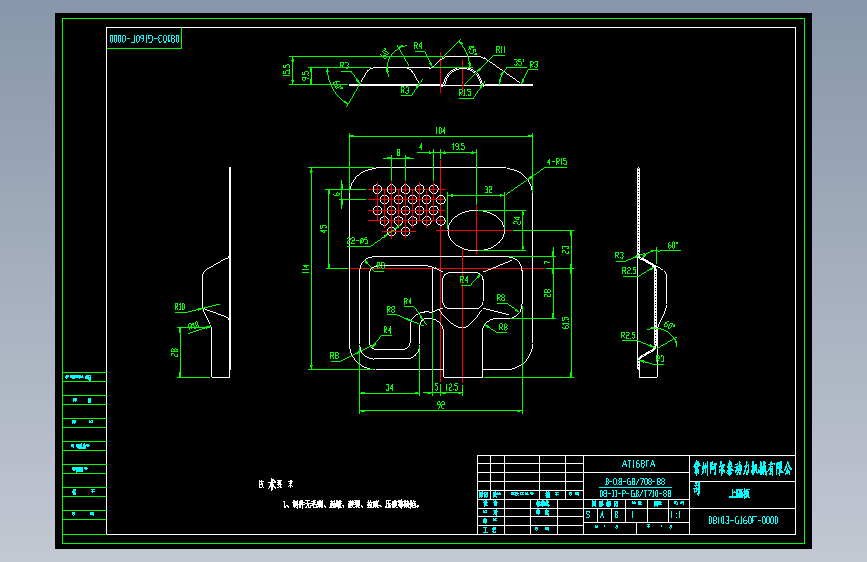Select technical requirement note line 1

click(x=351, y=504)
